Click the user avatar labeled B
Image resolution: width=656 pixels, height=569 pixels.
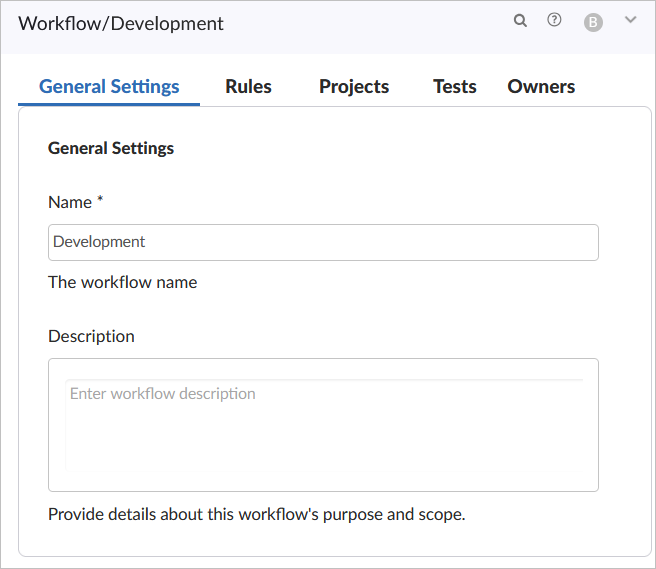[593, 22]
